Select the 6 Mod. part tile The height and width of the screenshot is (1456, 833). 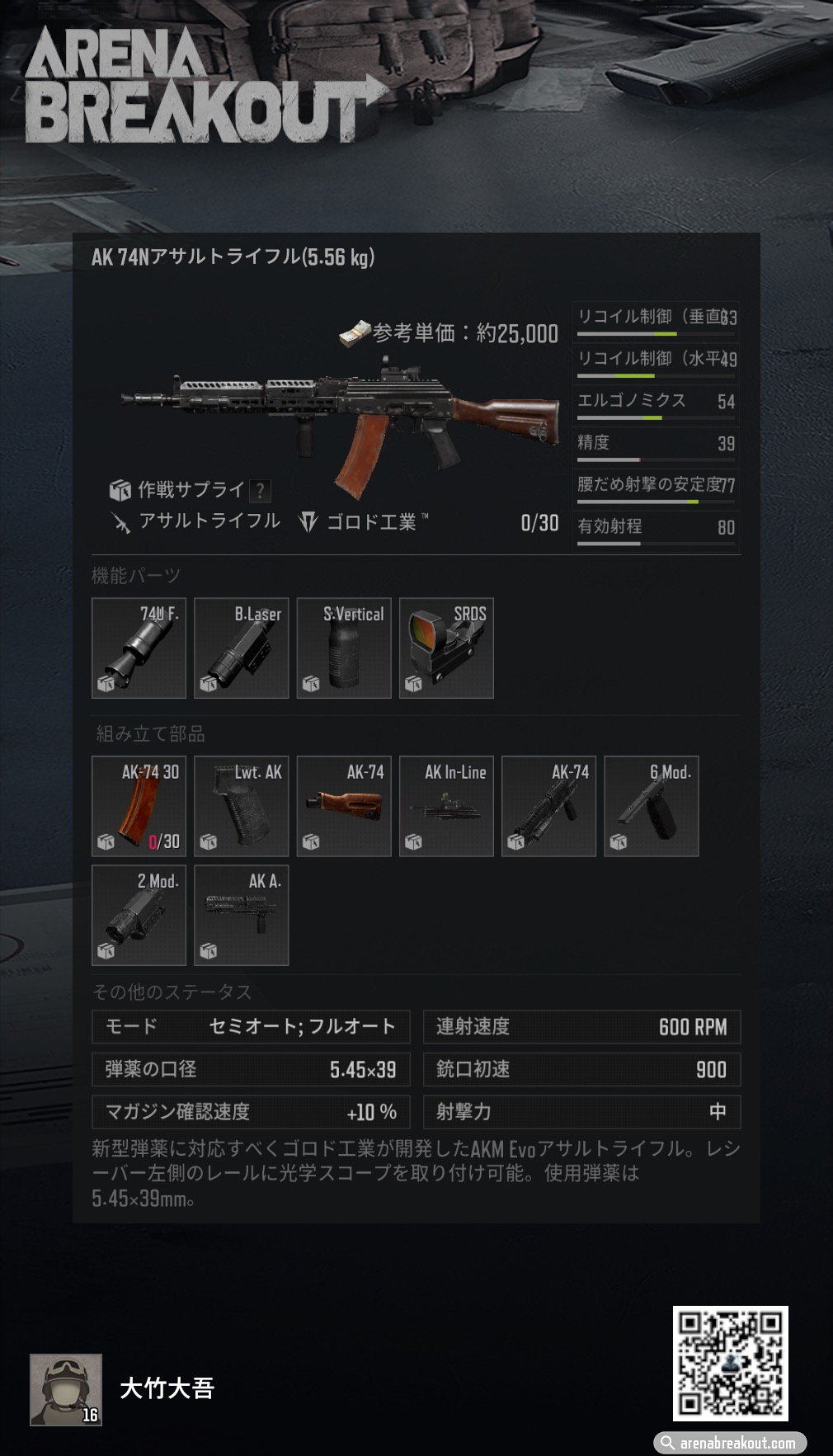652,806
